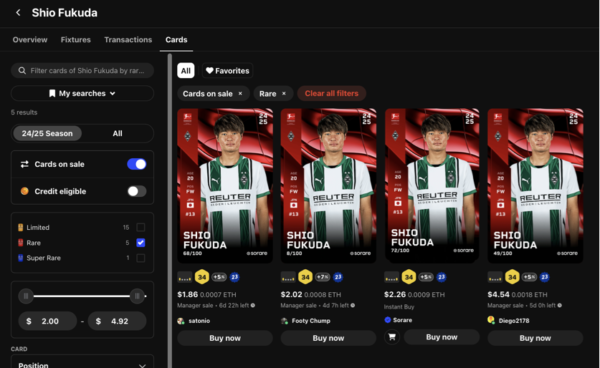This screenshot has height=368, width=600.
Task: Click Clear all filters
Action: pyautogui.click(x=331, y=93)
